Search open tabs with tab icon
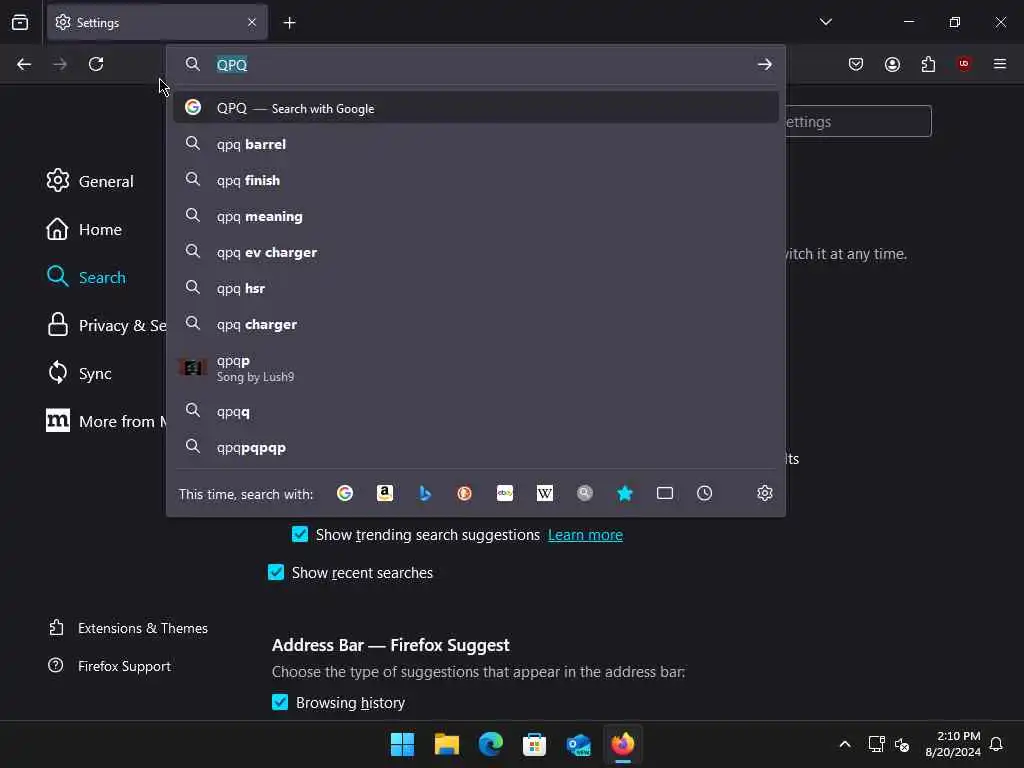Screen dimensions: 1024x768 pos(665,493)
